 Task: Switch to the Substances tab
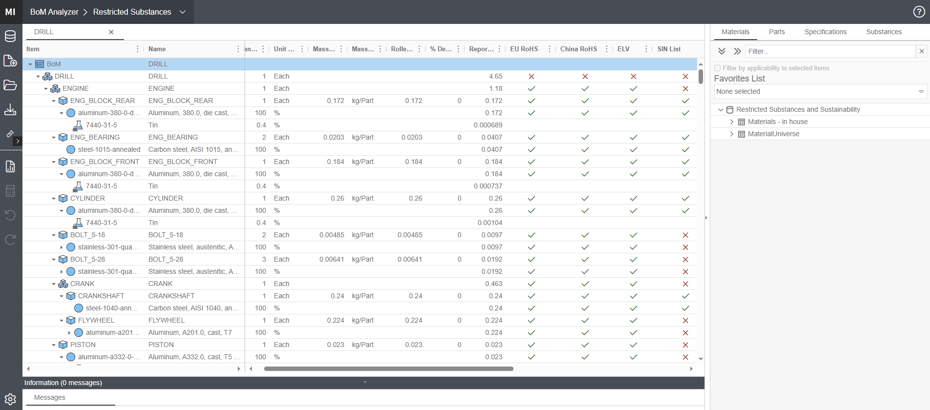[x=883, y=32]
